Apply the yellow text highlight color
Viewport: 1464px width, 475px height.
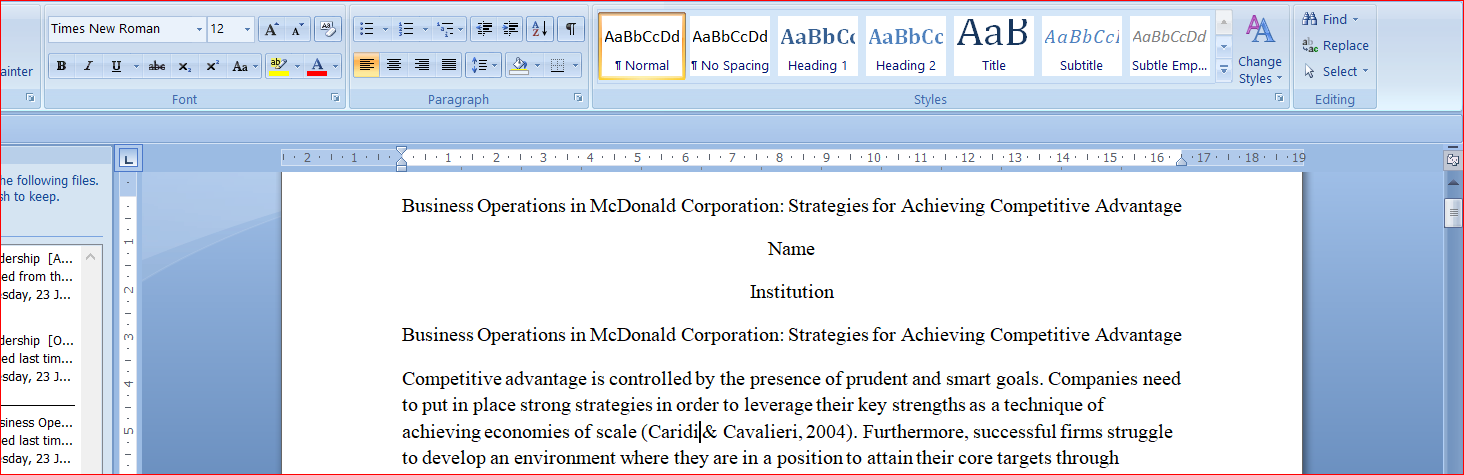tap(279, 67)
